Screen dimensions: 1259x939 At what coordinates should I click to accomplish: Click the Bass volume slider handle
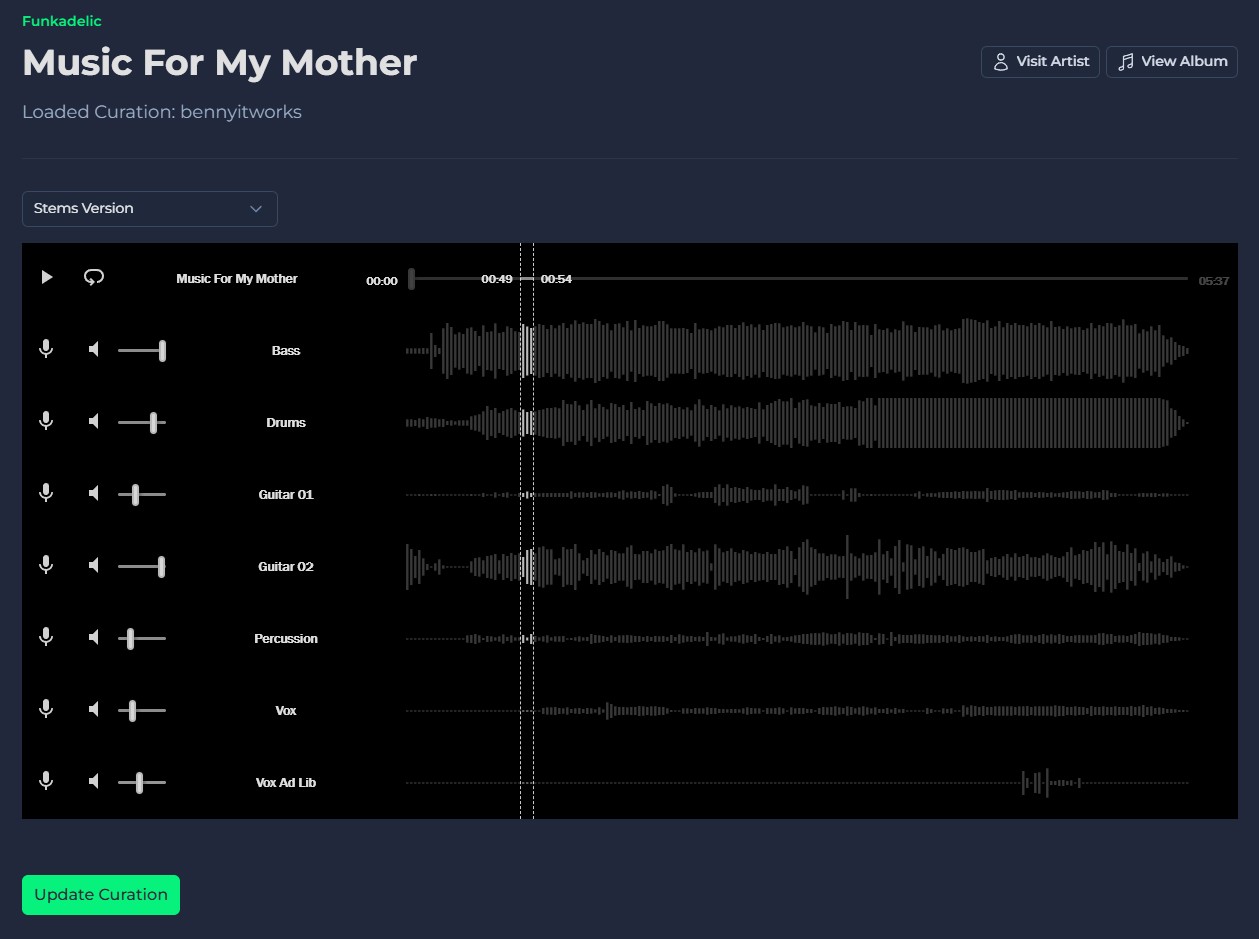162,350
